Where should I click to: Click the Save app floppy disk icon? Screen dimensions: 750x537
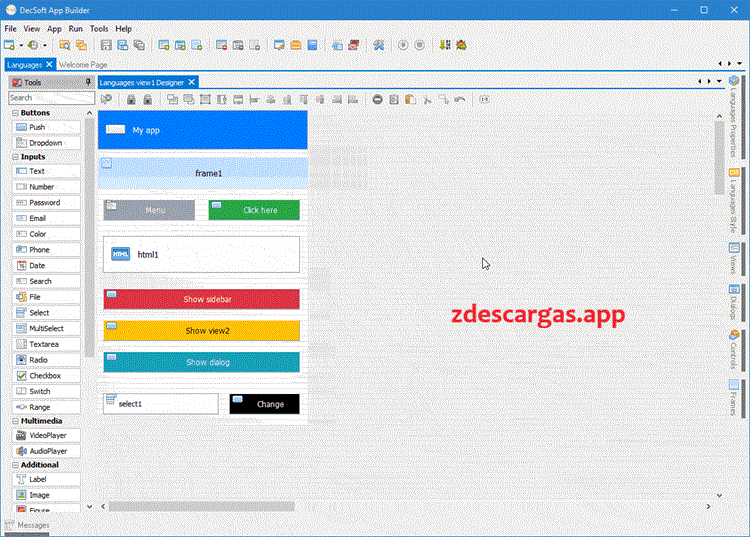point(106,45)
